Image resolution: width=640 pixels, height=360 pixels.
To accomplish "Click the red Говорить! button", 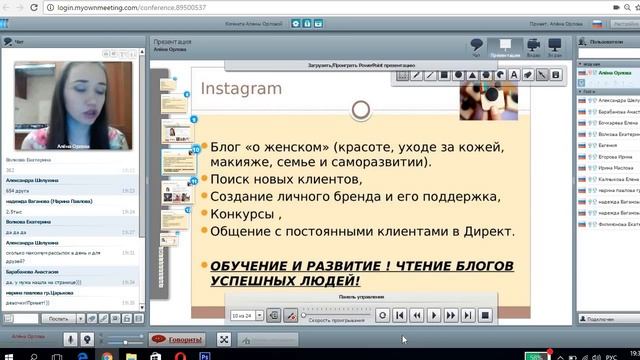I will [178, 340].
